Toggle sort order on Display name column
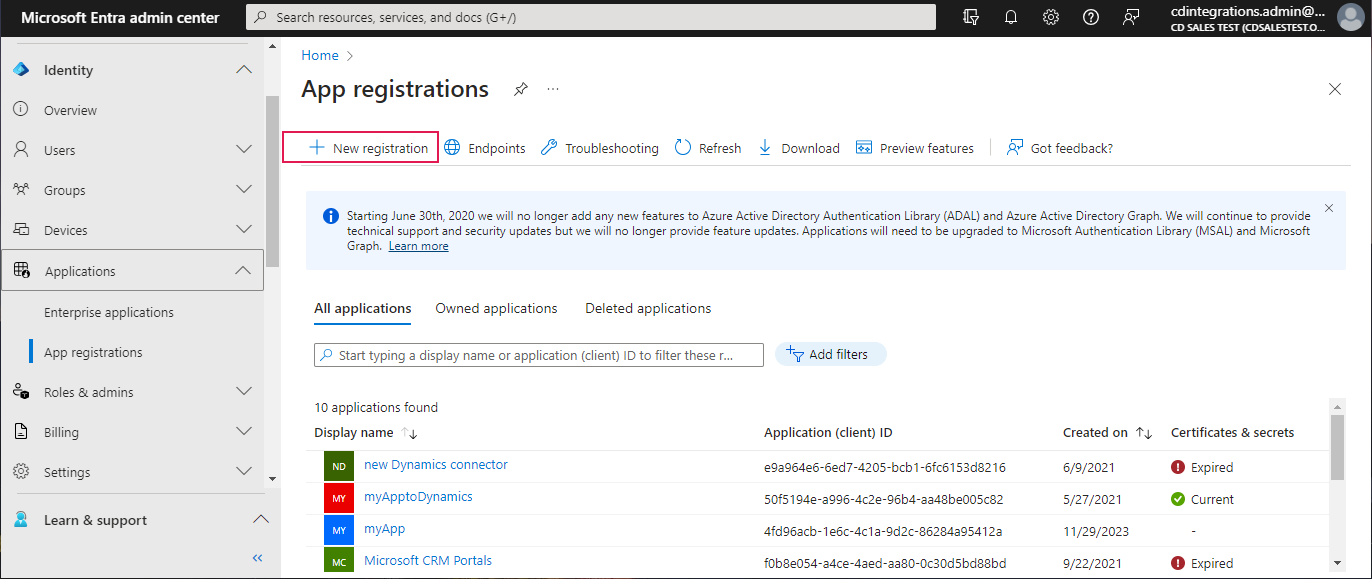This screenshot has width=1372, height=579. click(x=411, y=432)
